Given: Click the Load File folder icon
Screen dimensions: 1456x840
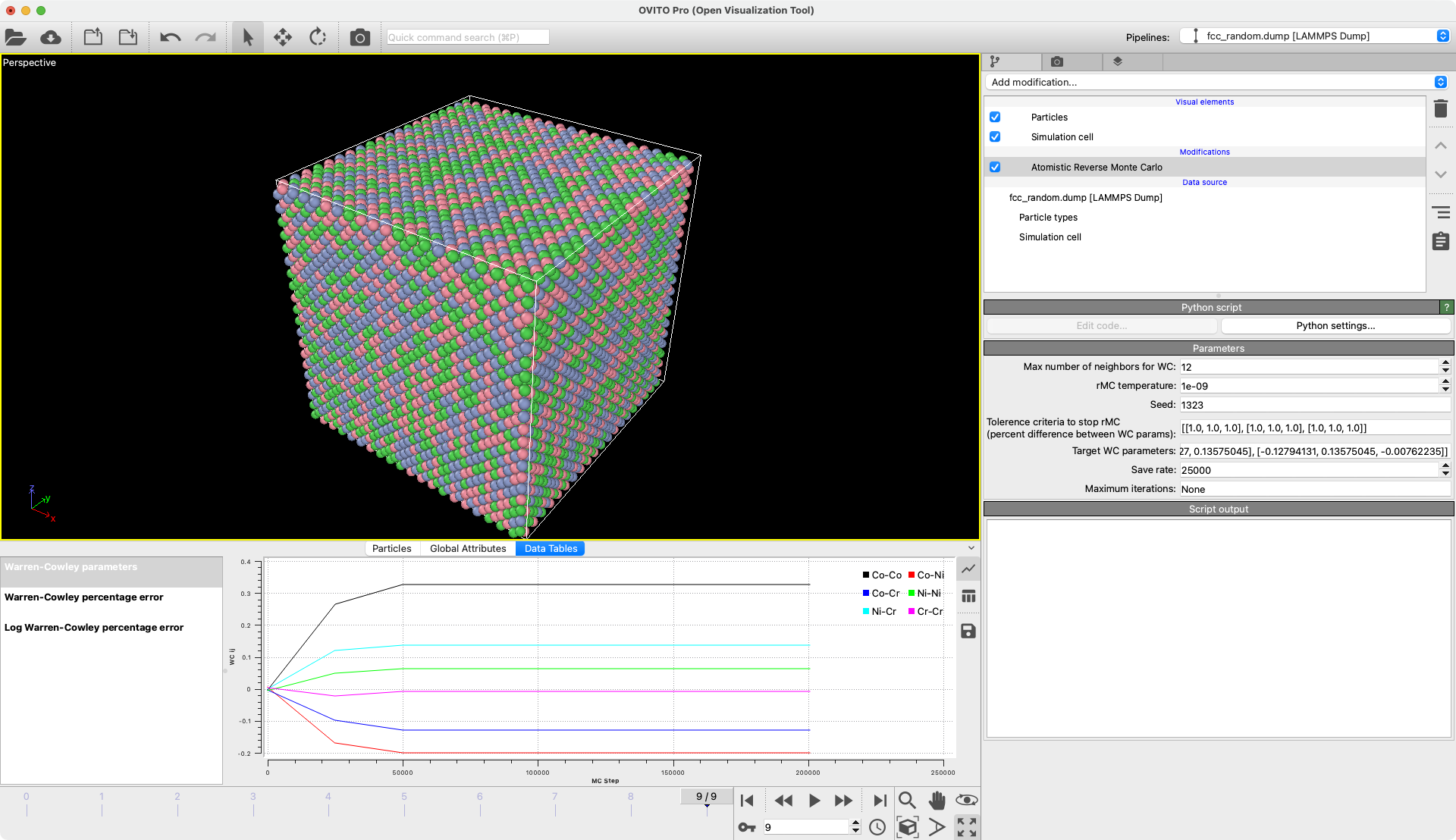Looking at the screenshot, I should pyautogui.click(x=15, y=37).
